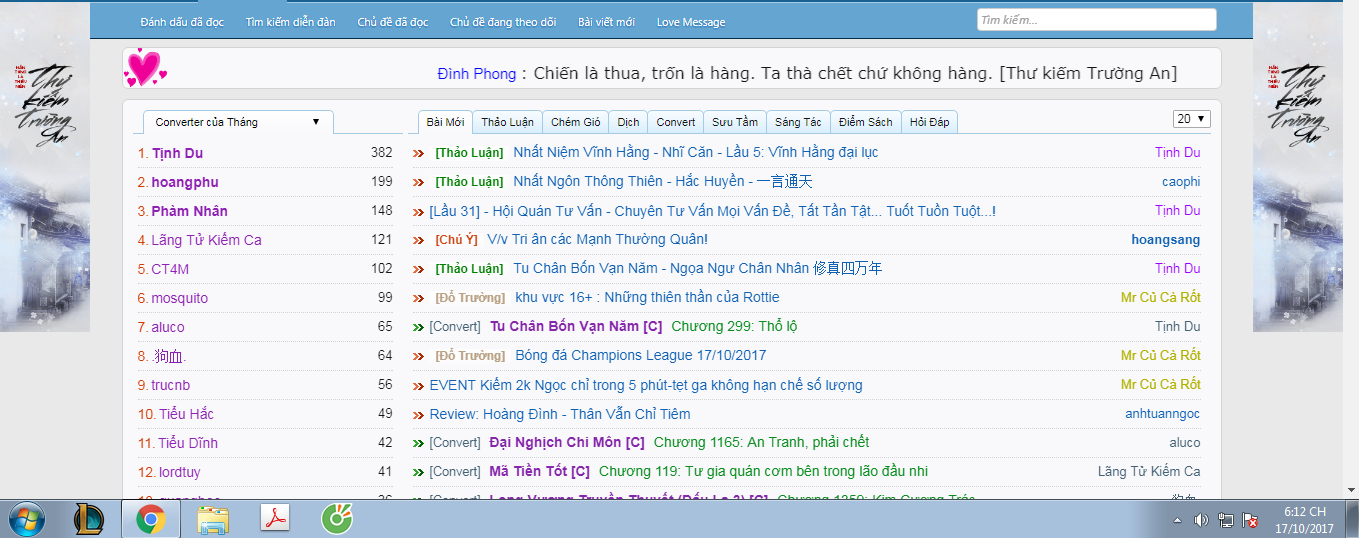
Task: Open the Hỏi Đáp tab
Action: [929, 122]
